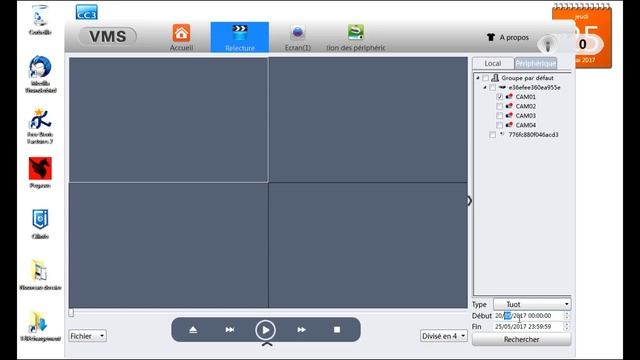Check the CAM02 checkbox
This screenshot has width=640, height=360.
coord(500,106)
